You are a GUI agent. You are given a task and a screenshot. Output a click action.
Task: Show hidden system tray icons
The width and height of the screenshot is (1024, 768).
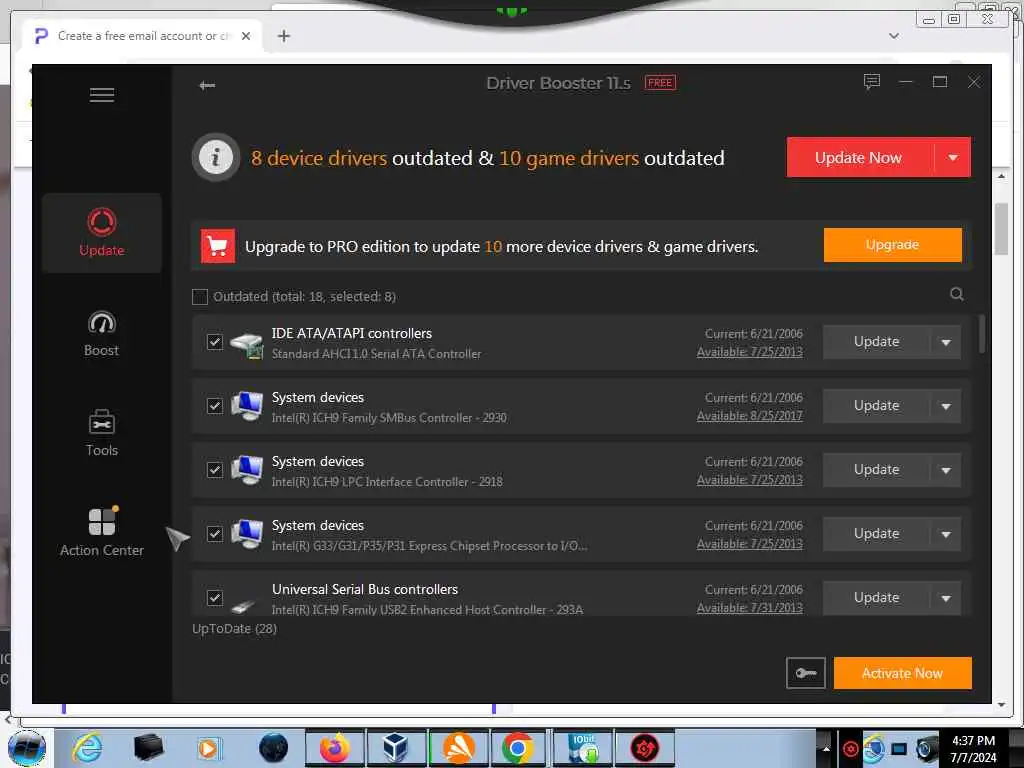pyautogui.click(x=825, y=749)
